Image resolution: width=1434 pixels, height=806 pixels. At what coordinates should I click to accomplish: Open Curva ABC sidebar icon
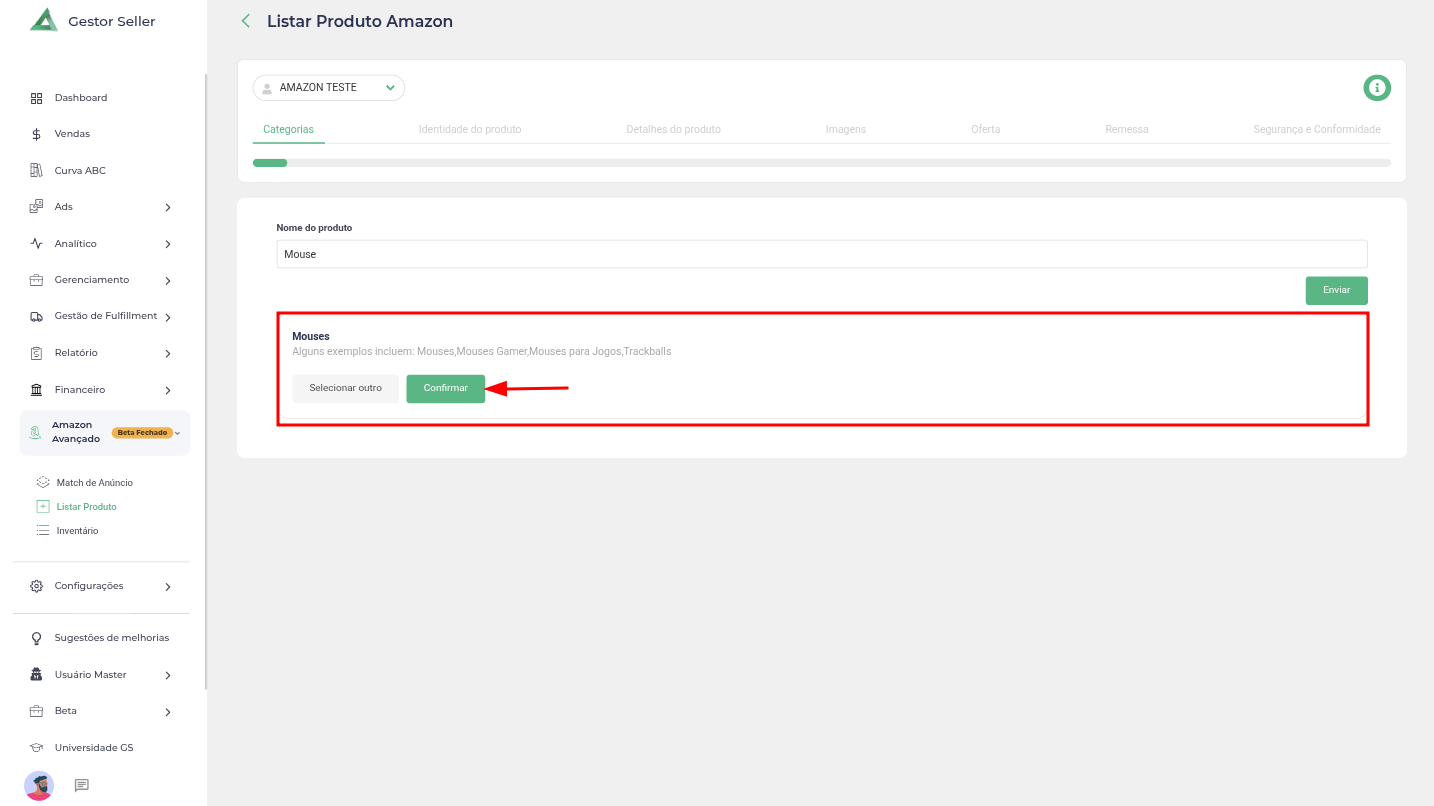pos(36,171)
